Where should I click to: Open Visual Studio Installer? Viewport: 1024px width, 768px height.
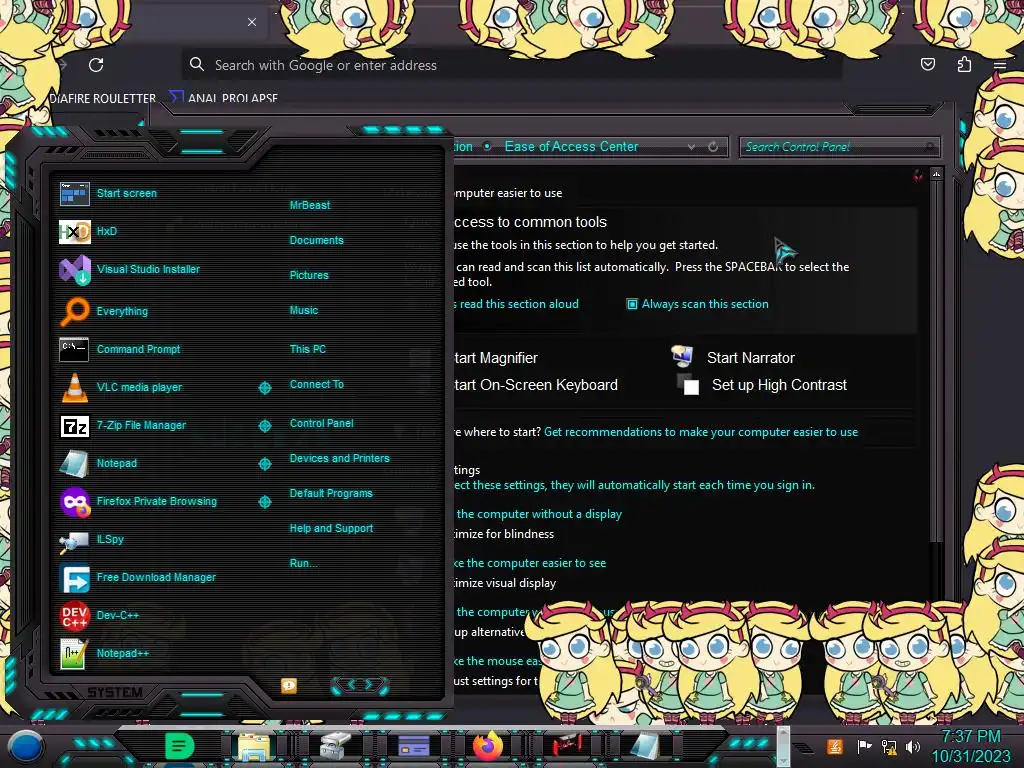click(x=74, y=270)
